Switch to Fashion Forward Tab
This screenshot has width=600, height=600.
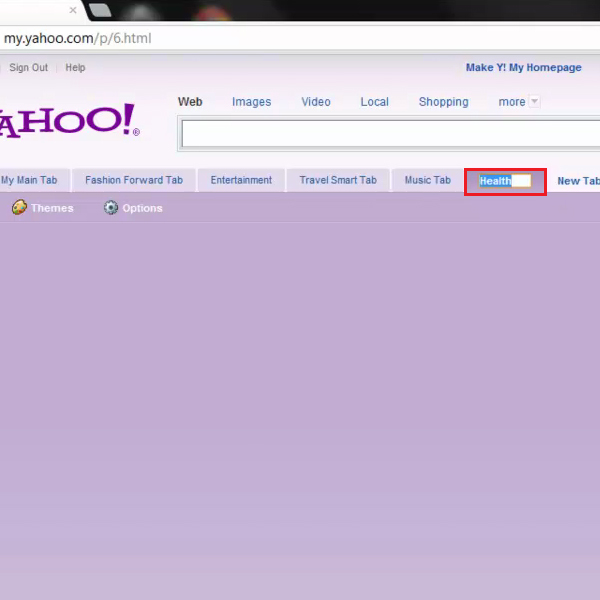click(x=134, y=180)
